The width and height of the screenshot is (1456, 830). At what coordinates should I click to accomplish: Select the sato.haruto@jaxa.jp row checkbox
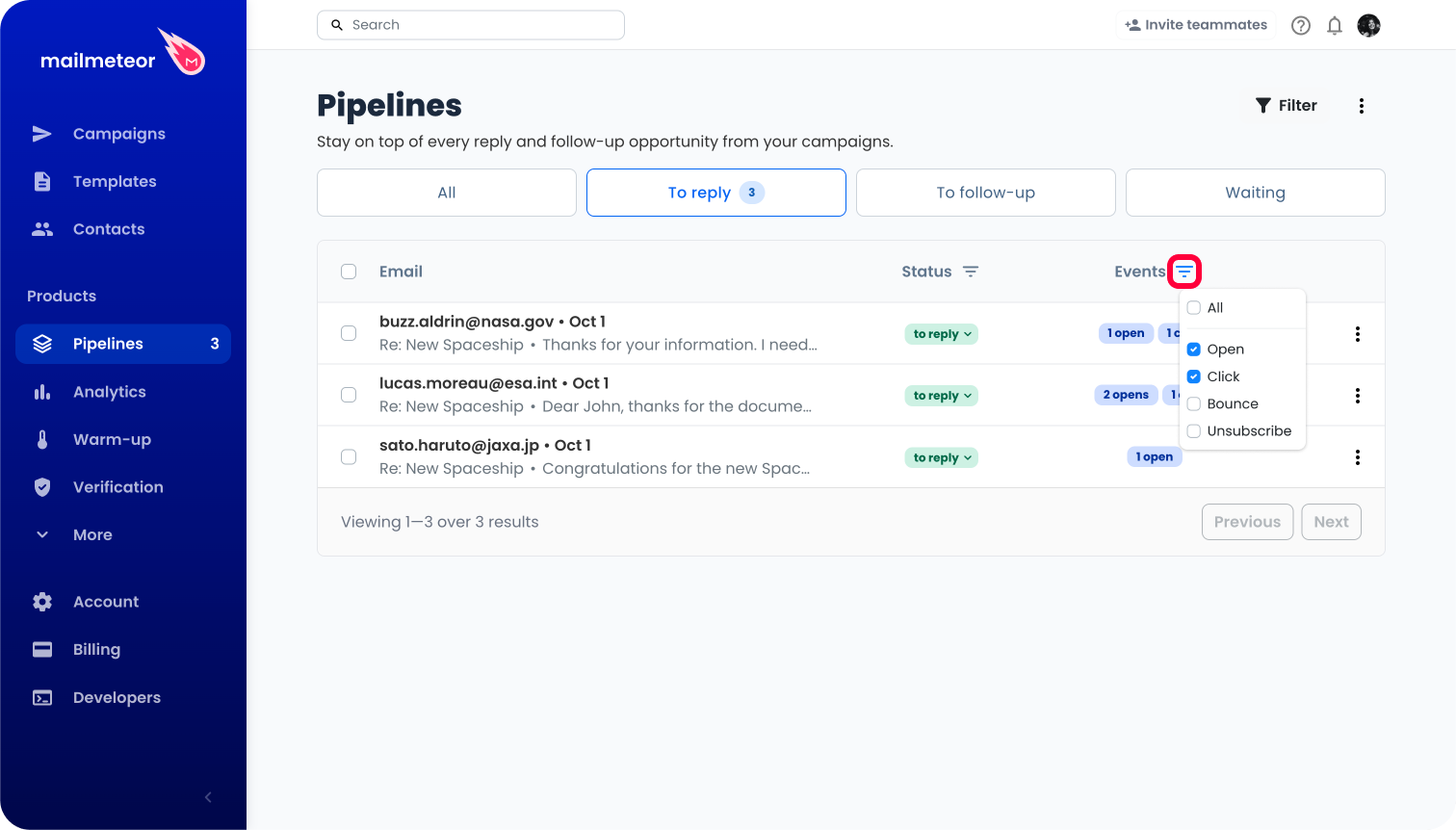click(349, 456)
